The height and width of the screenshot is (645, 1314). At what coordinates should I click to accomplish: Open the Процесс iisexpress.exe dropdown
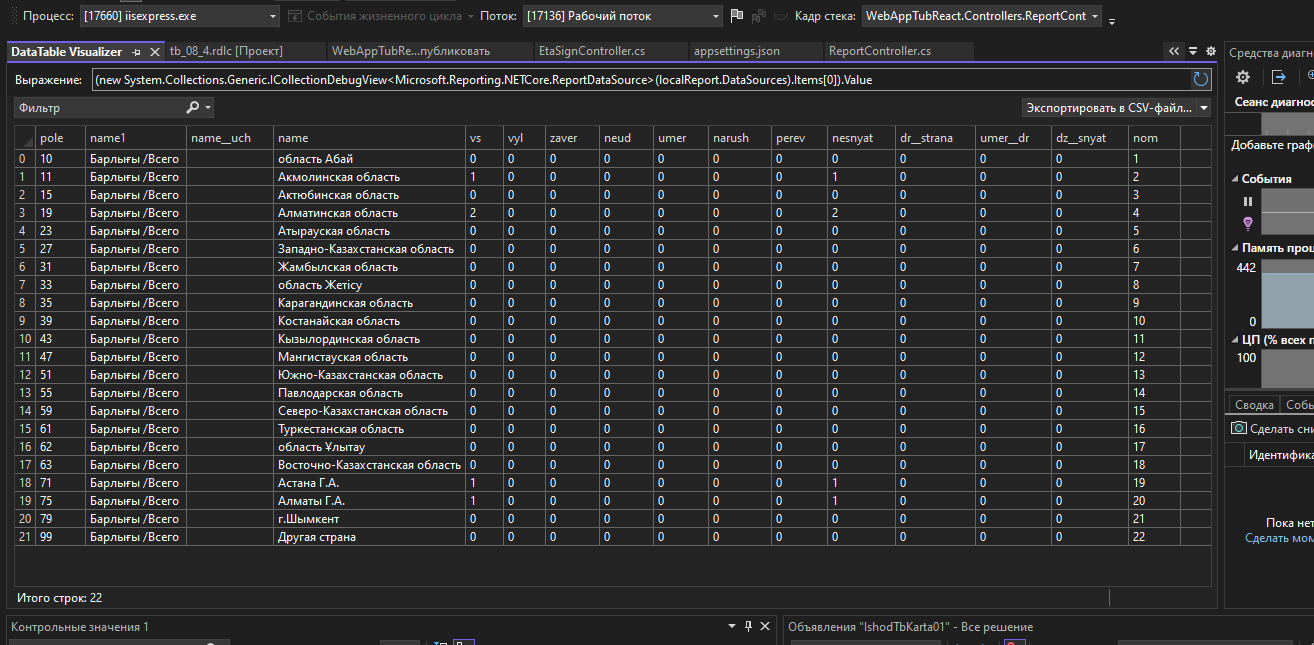point(274,16)
